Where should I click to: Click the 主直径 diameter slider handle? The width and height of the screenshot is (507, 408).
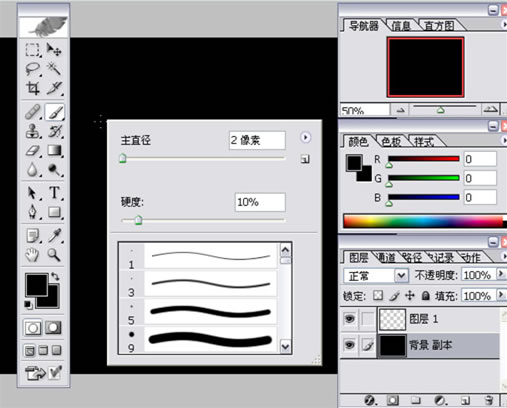point(123,158)
